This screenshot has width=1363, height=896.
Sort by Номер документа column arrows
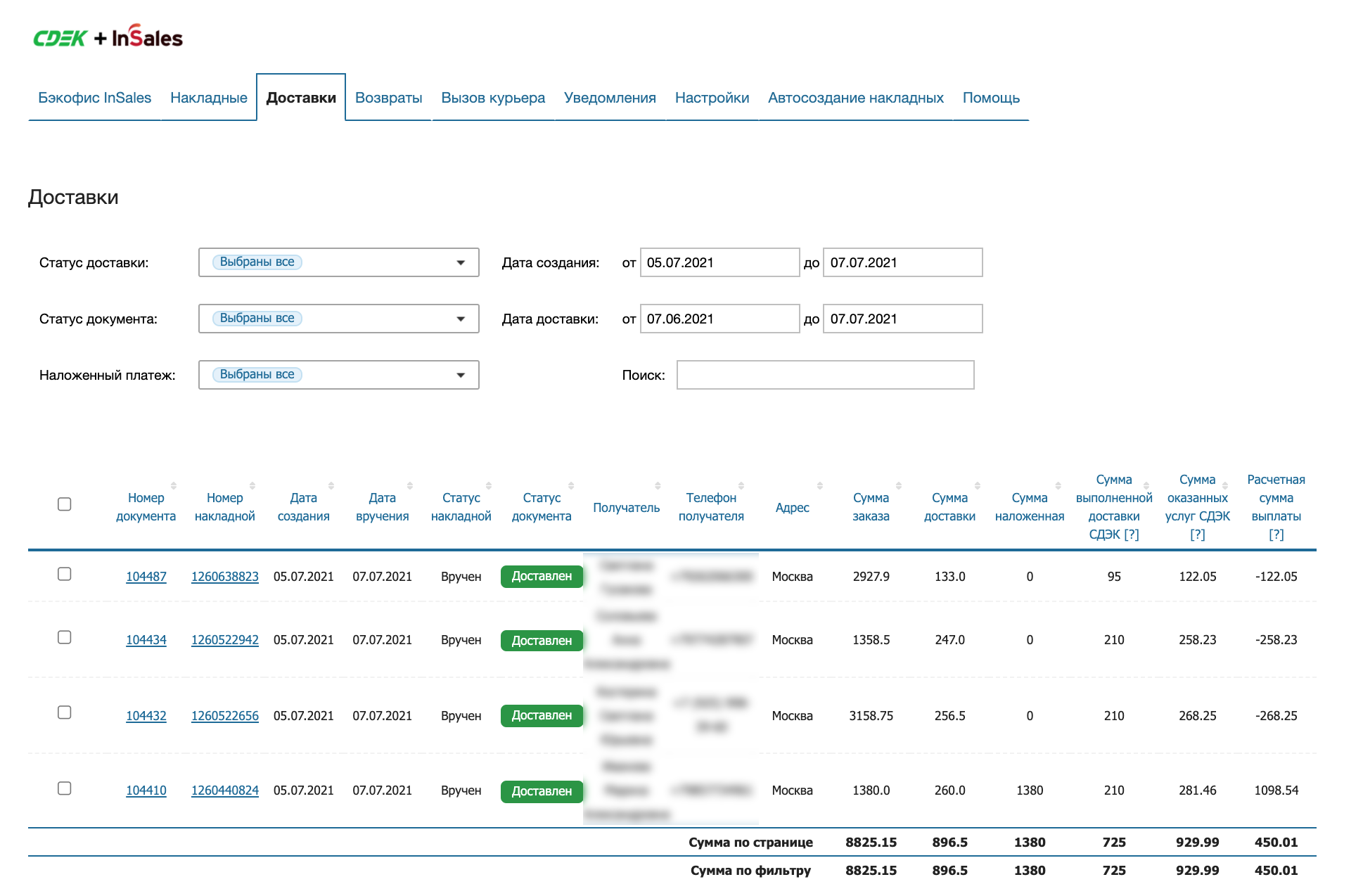point(174,485)
